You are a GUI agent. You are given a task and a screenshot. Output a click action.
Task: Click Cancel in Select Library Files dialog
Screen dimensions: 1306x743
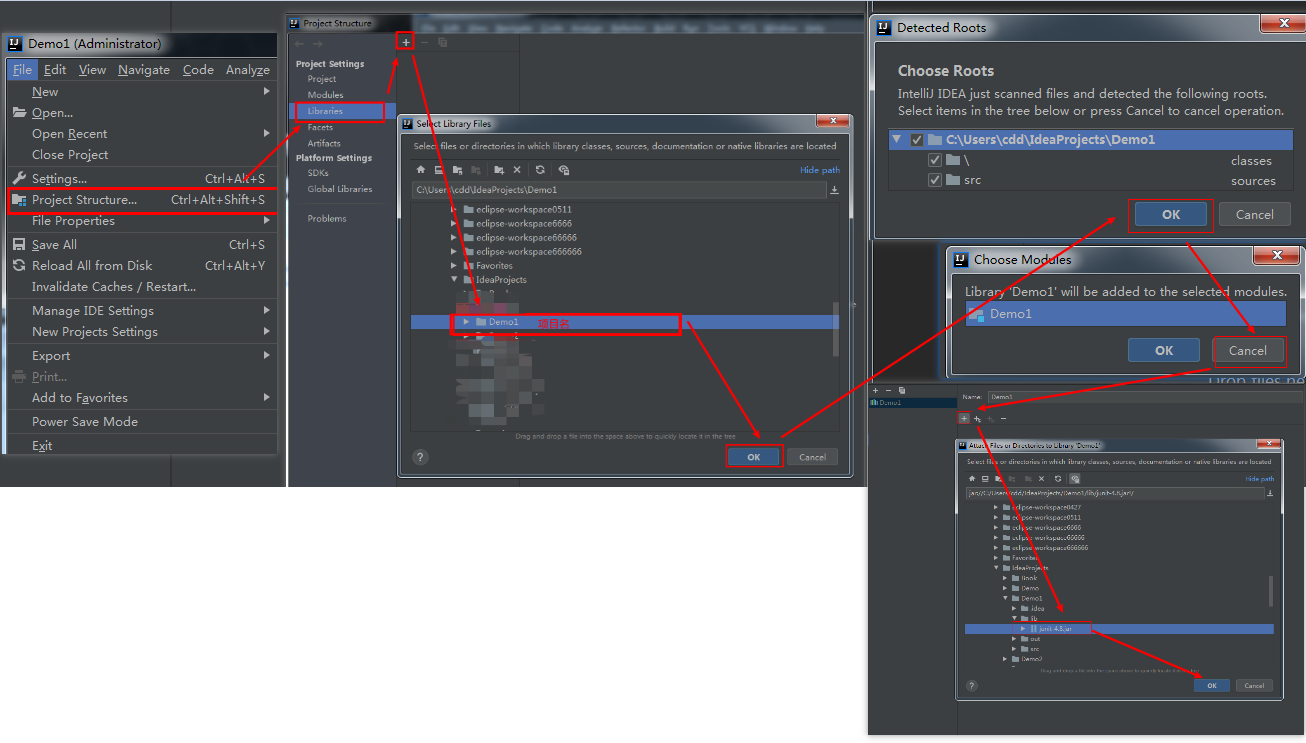click(x=812, y=457)
